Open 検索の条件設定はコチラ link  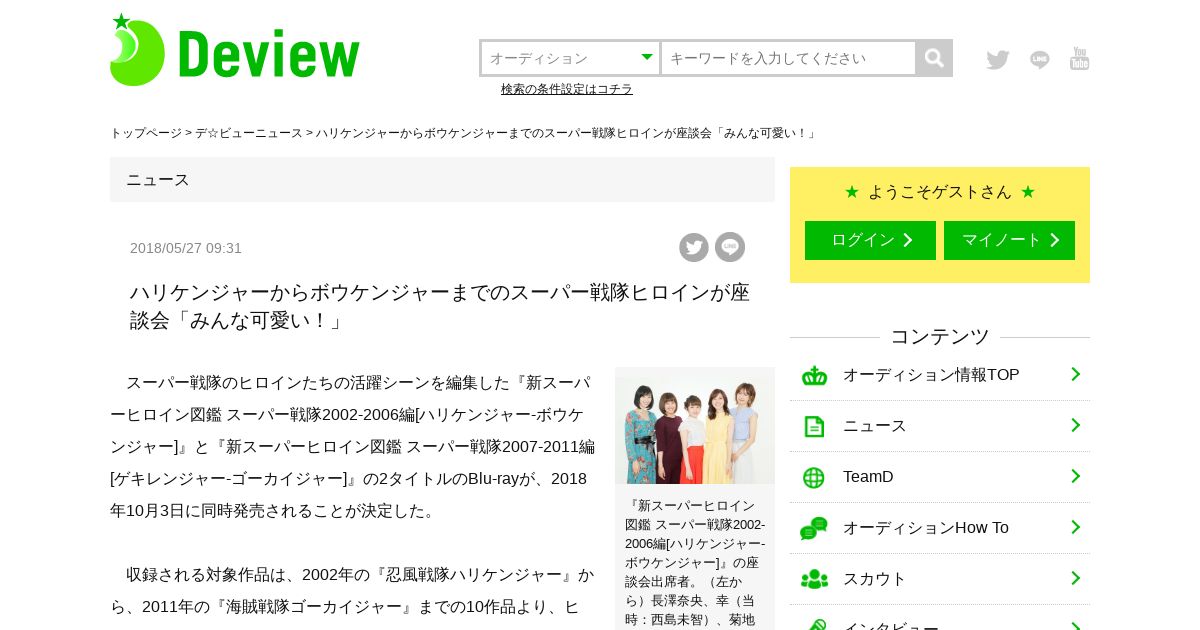point(567,89)
